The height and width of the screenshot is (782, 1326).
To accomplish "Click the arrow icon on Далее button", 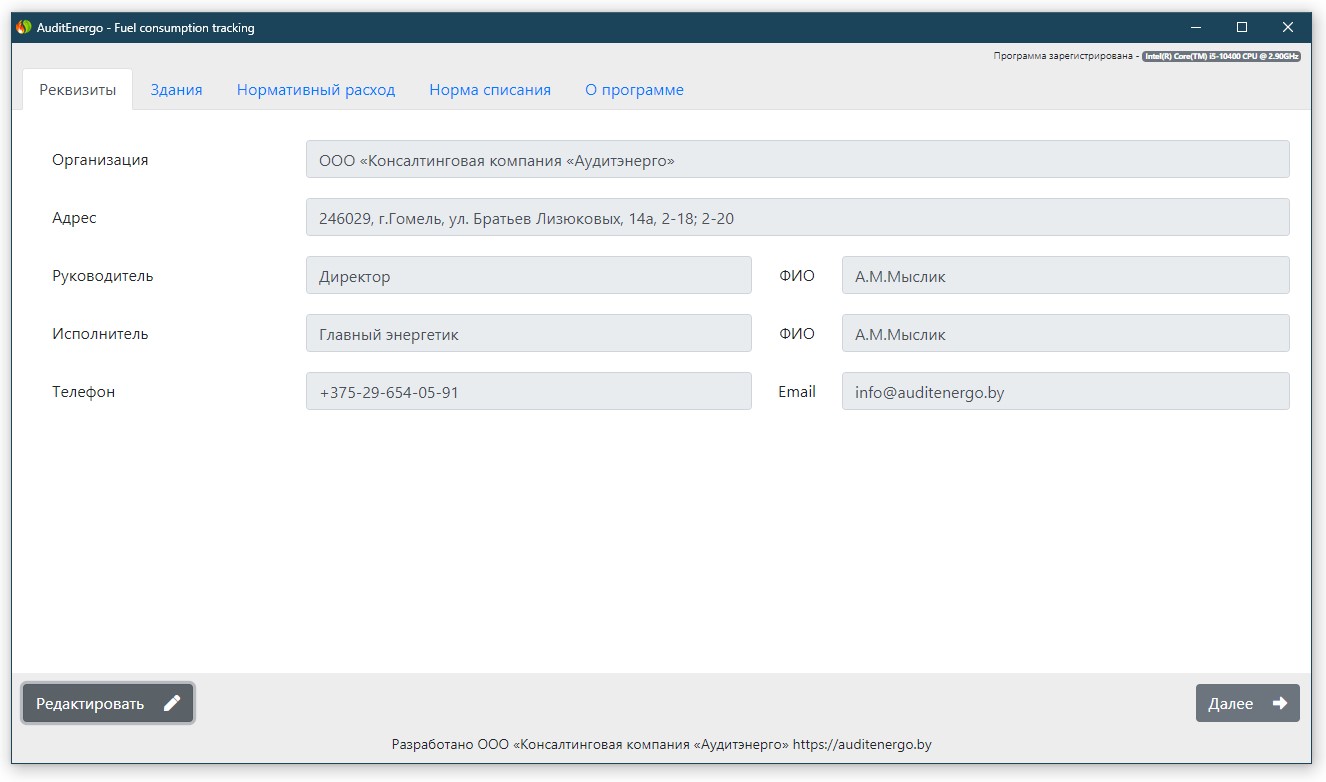I will 1279,703.
